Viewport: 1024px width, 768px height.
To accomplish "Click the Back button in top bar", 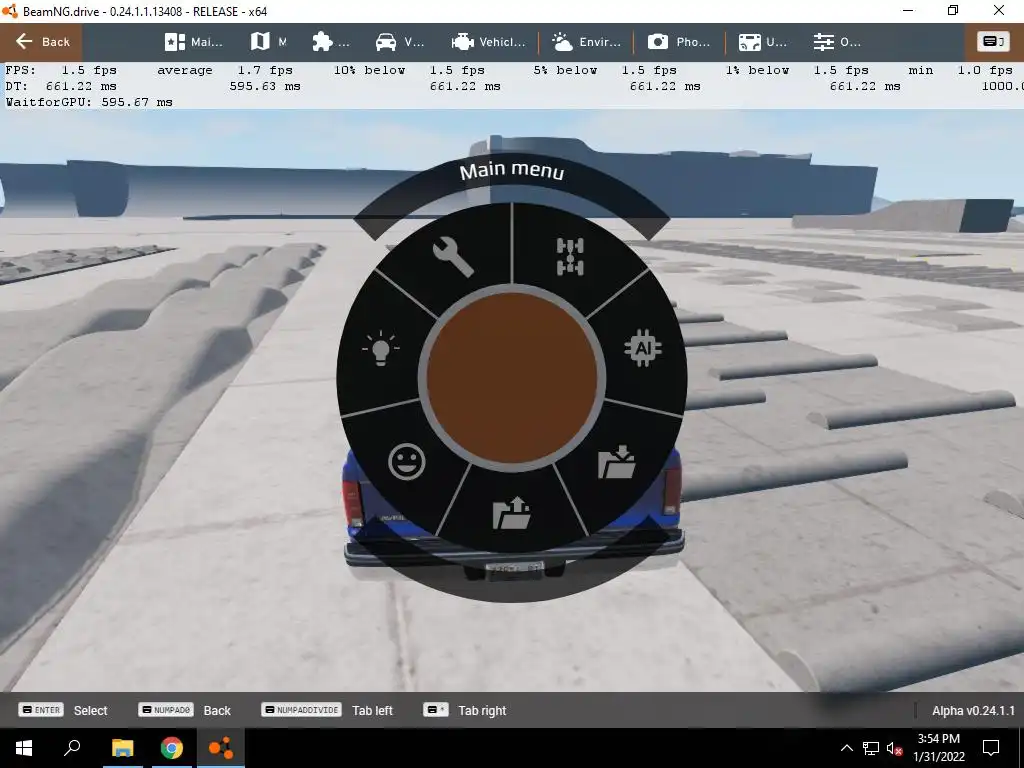I will pos(42,42).
